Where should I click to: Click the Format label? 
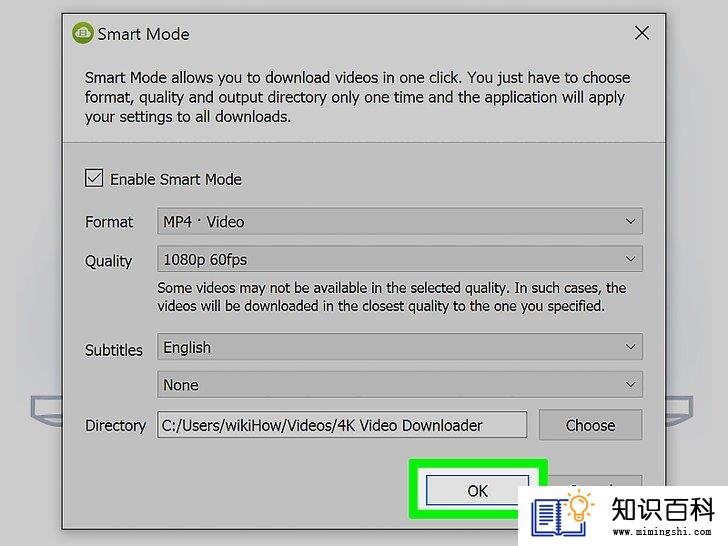pyautogui.click(x=109, y=222)
